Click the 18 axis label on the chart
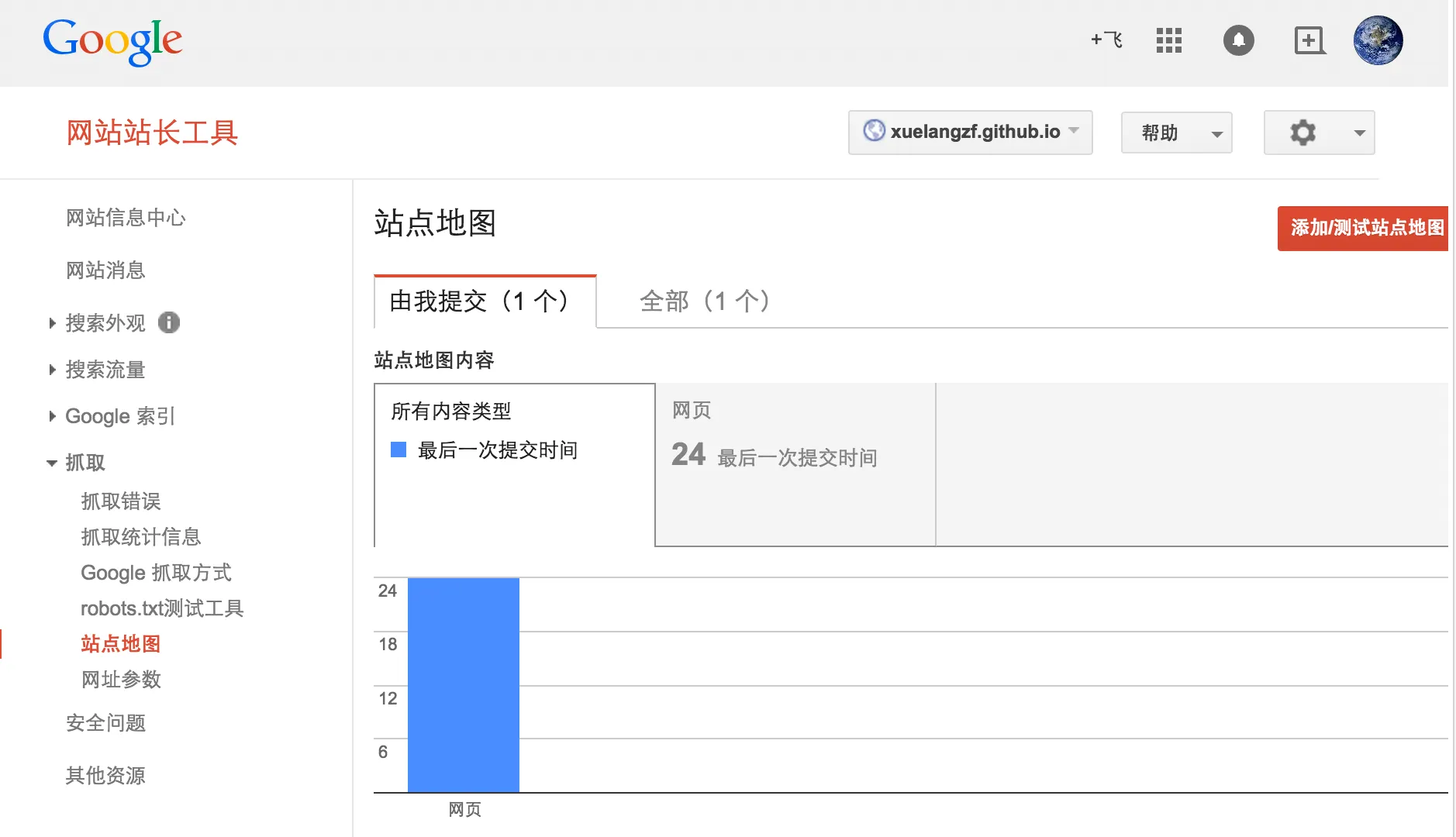The height and width of the screenshot is (837, 1456). click(388, 644)
